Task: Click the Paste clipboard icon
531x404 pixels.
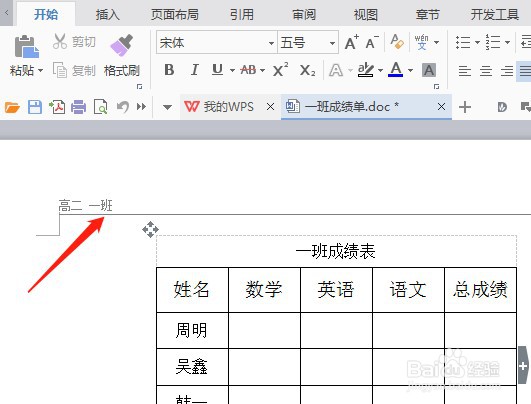Action: [x=27, y=47]
